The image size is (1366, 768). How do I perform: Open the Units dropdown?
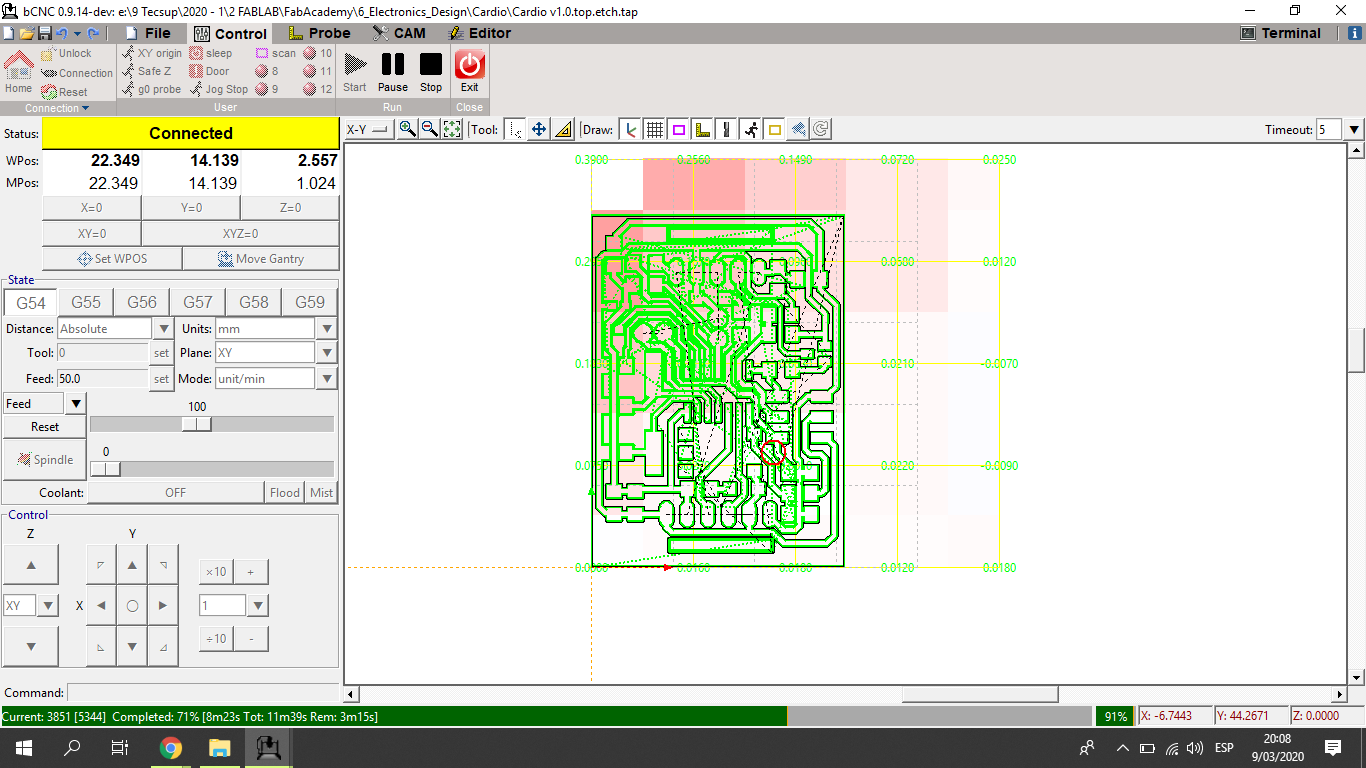326,328
